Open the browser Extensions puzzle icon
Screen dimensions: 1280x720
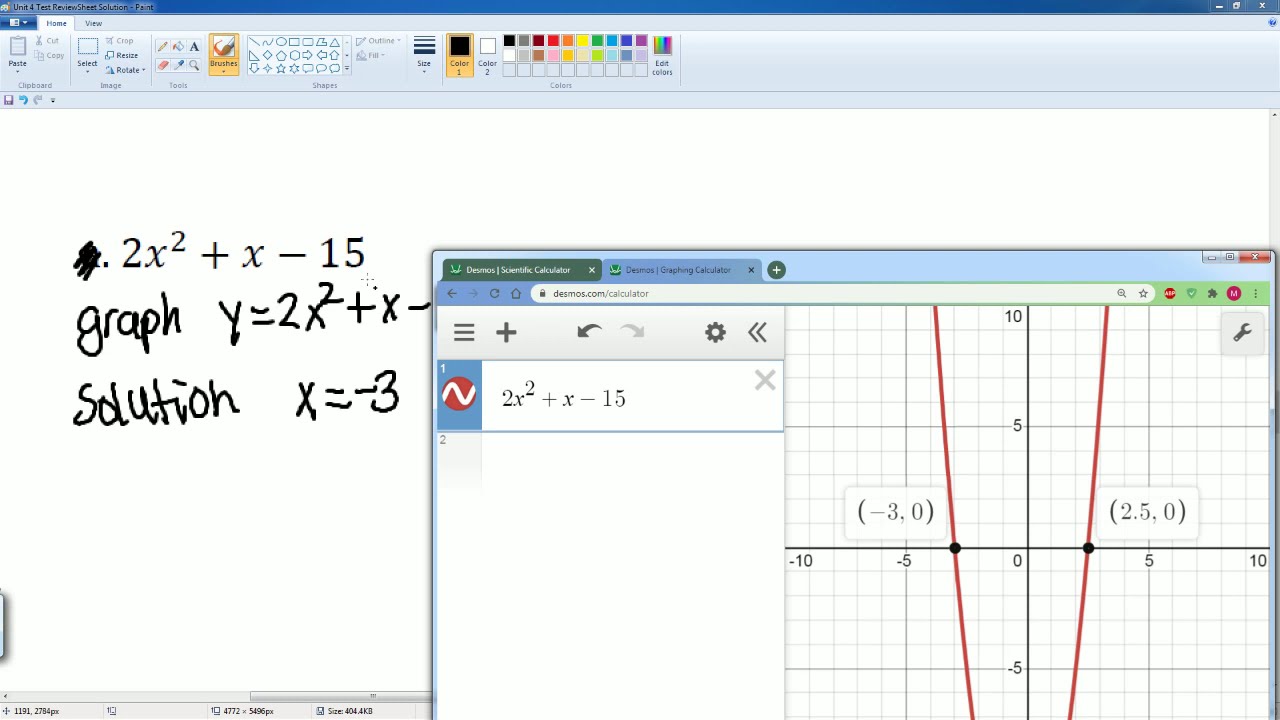point(1212,293)
